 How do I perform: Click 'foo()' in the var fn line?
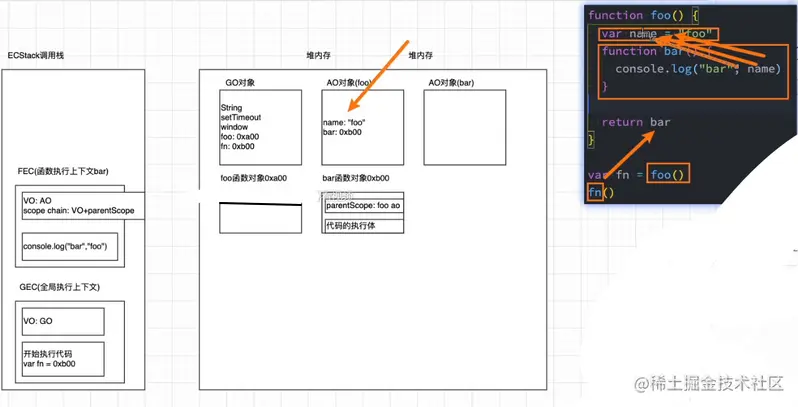pos(668,175)
